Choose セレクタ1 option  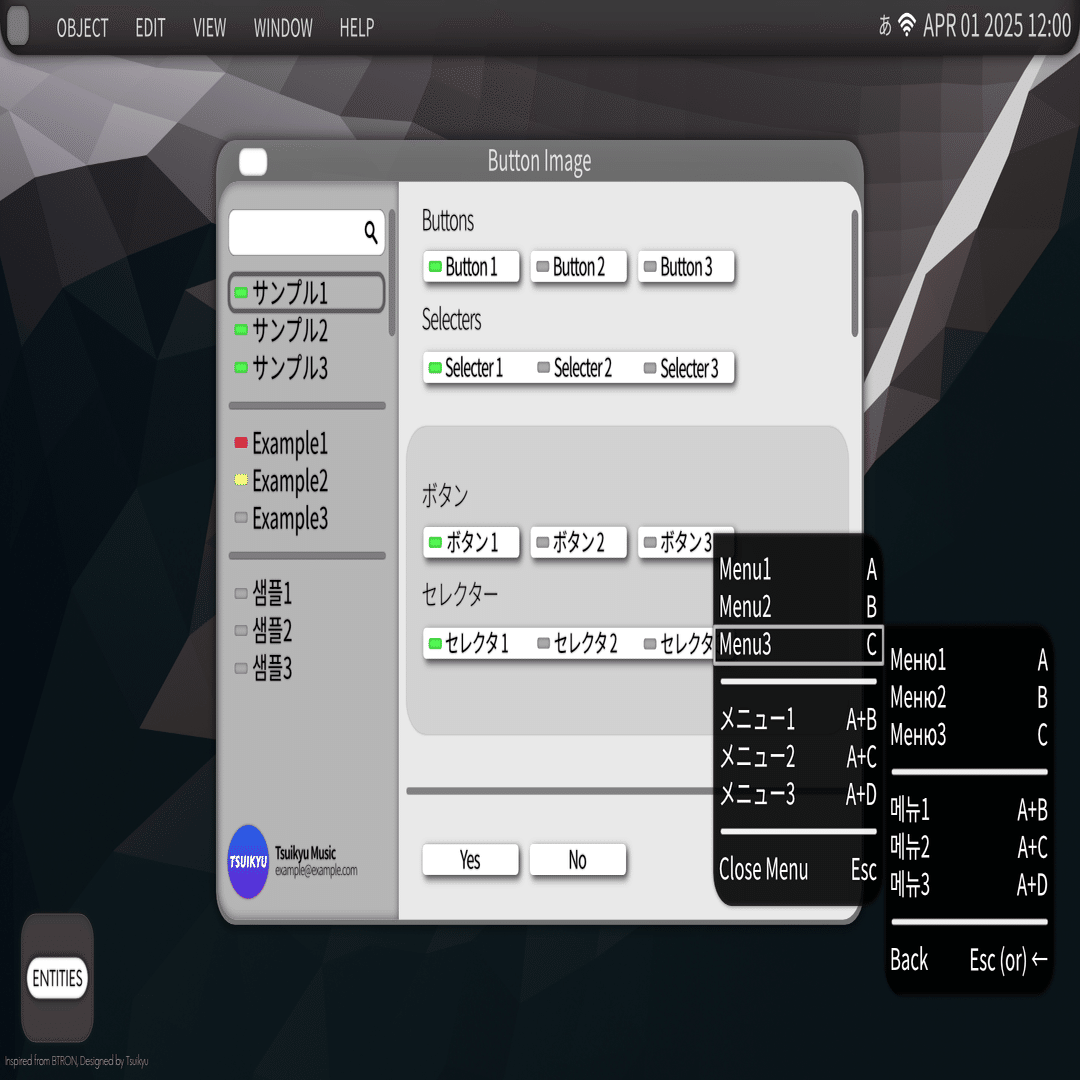(x=475, y=643)
